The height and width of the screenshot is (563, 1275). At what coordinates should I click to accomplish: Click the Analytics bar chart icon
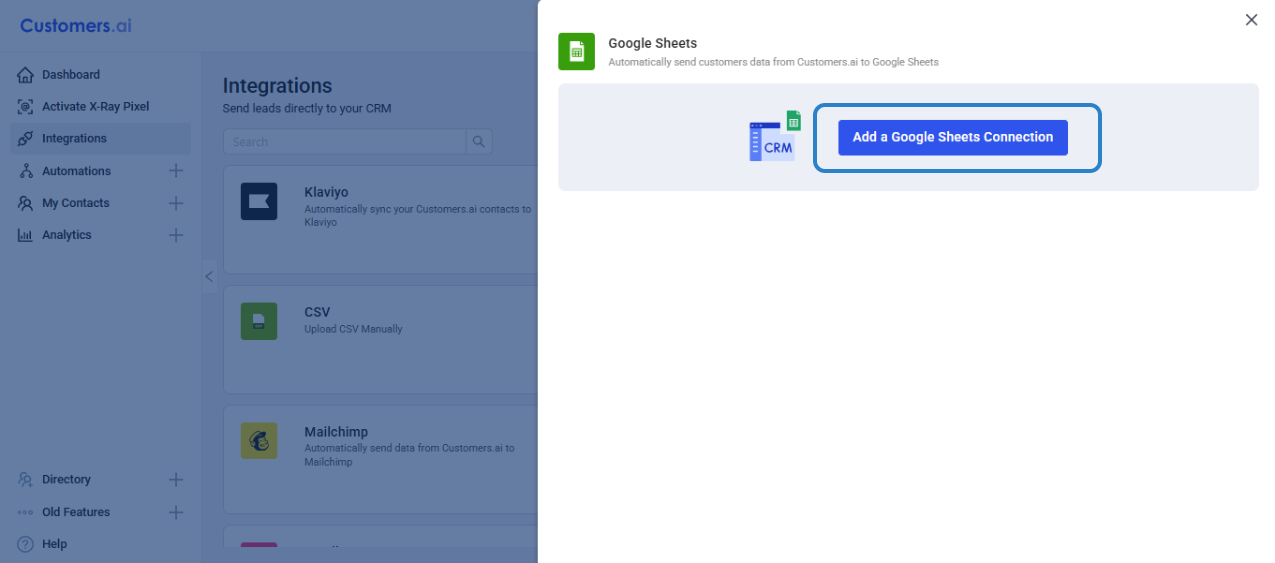pyautogui.click(x=25, y=235)
